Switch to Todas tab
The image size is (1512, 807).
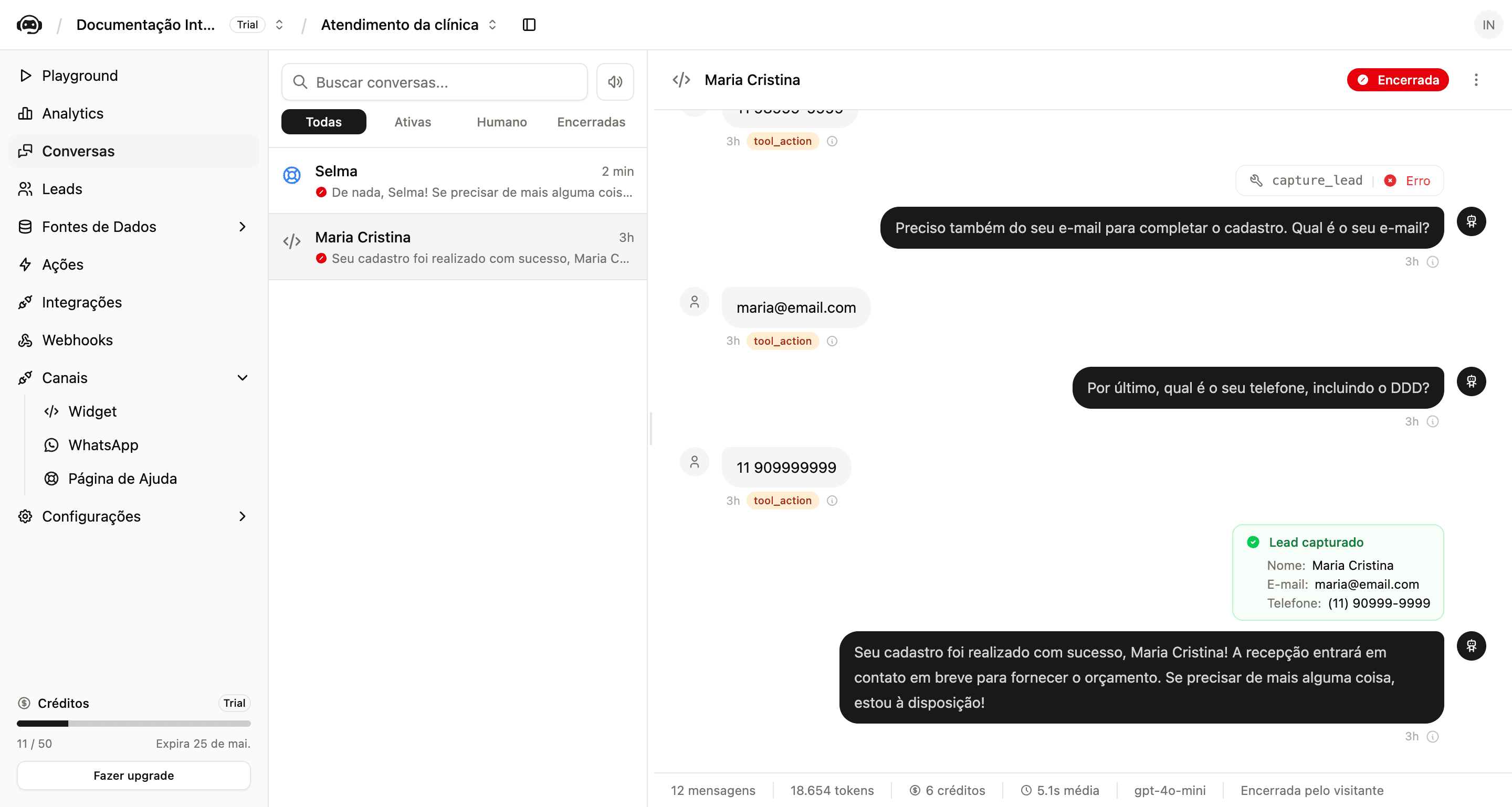pos(323,122)
